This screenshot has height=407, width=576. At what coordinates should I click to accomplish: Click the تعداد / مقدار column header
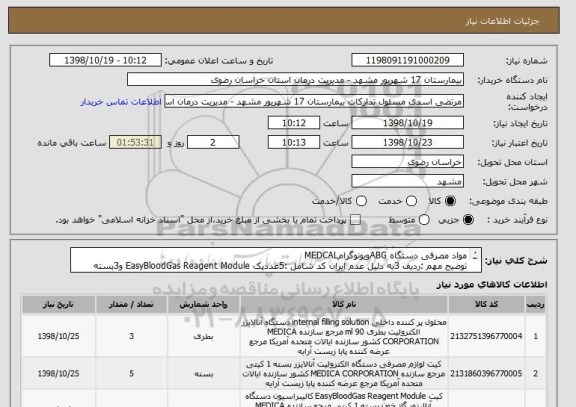[x=132, y=305]
